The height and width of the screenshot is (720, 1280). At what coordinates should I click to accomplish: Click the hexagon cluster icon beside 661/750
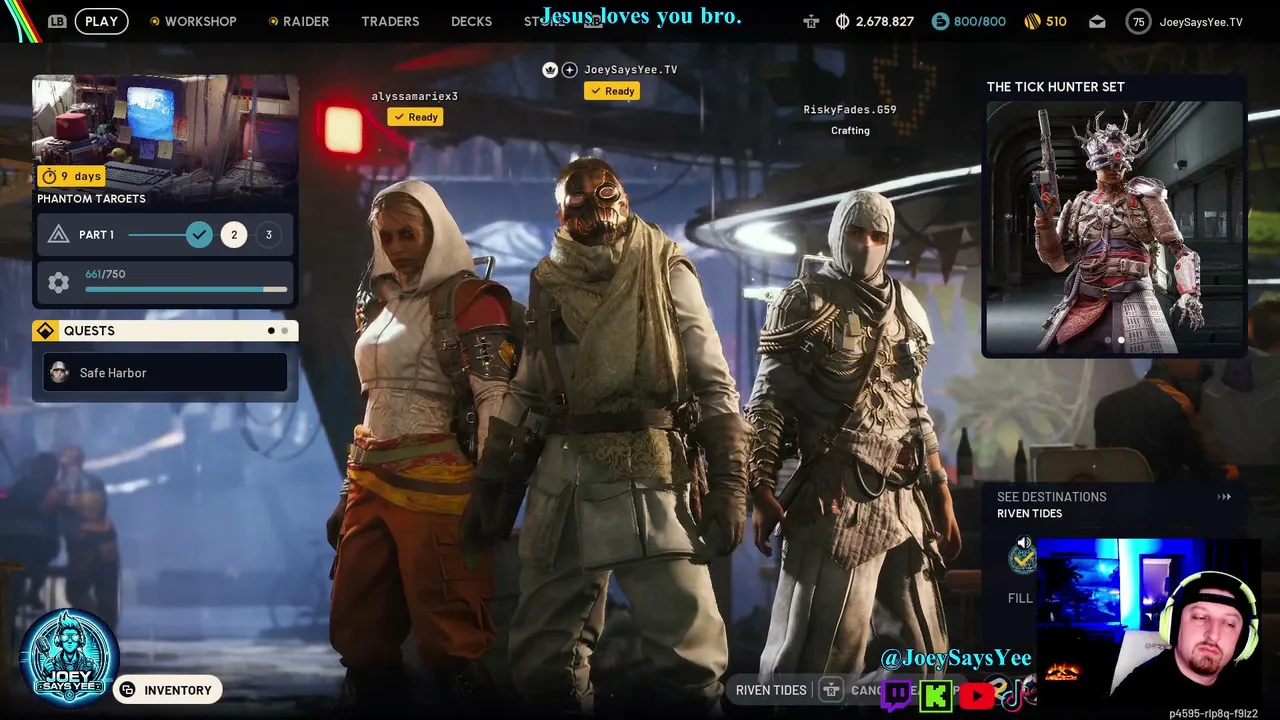point(59,283)
